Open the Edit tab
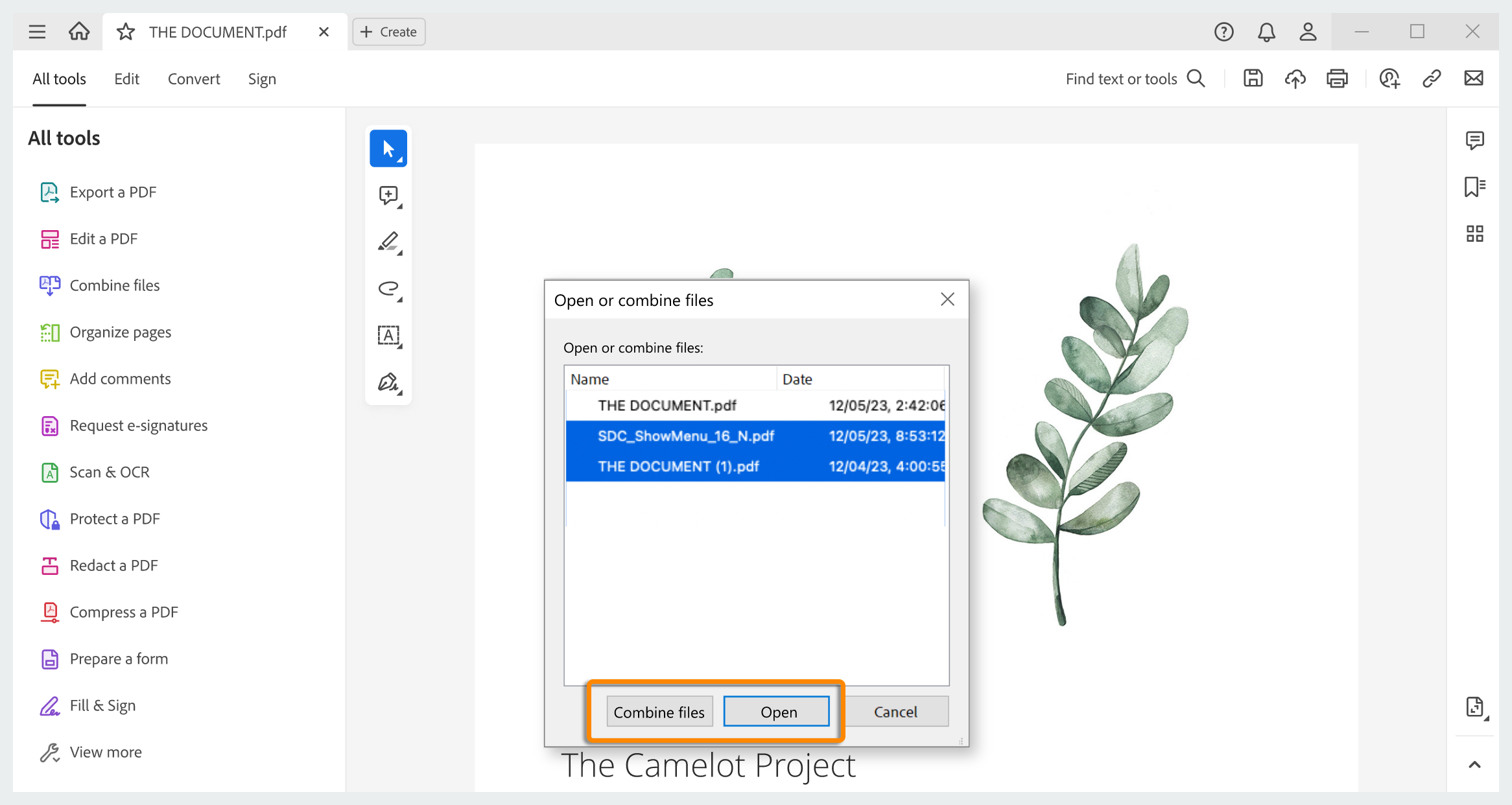The image size is (1512, 805). [x=126, y=79]
